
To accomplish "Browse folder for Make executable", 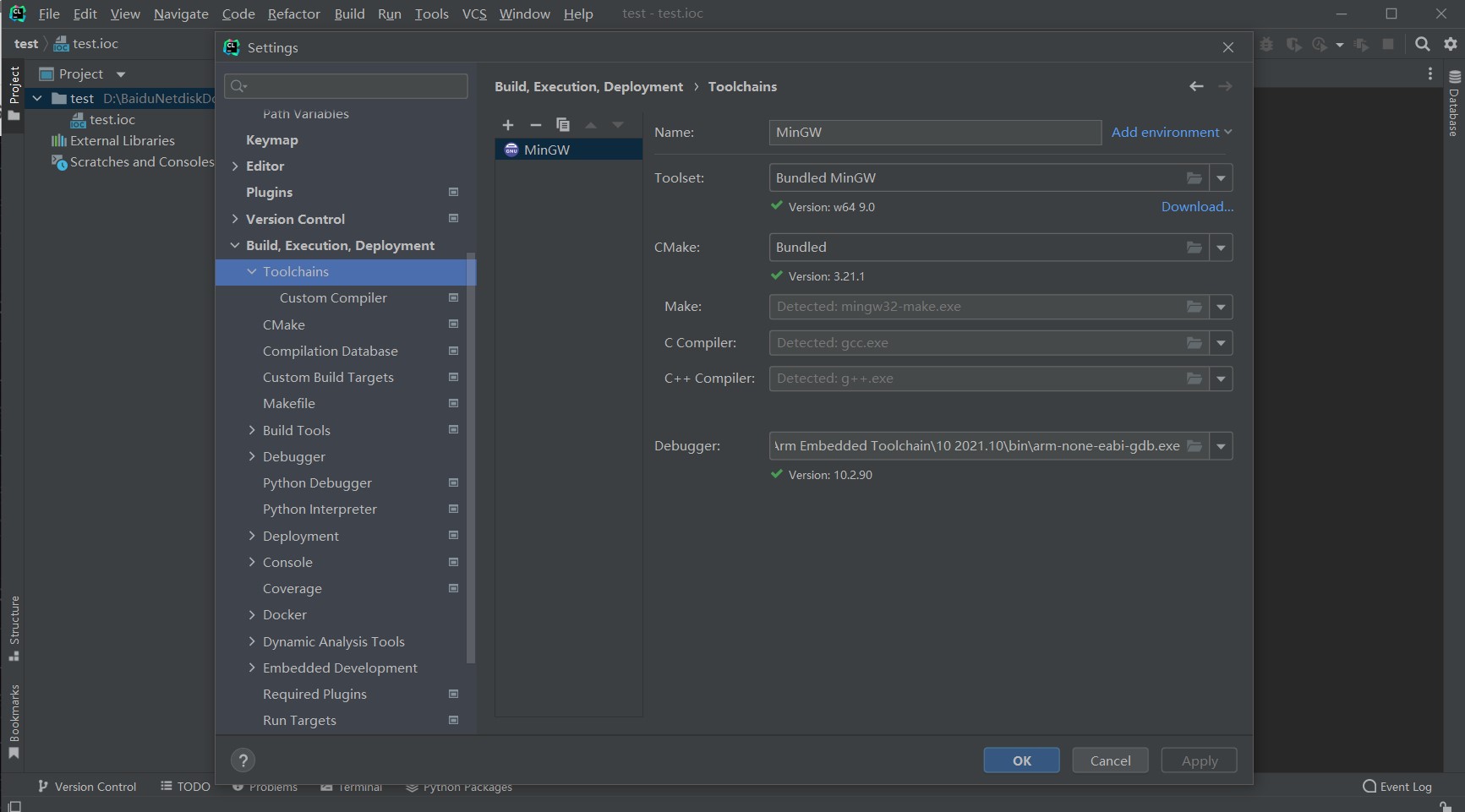I will click(x=1194, y=307).
